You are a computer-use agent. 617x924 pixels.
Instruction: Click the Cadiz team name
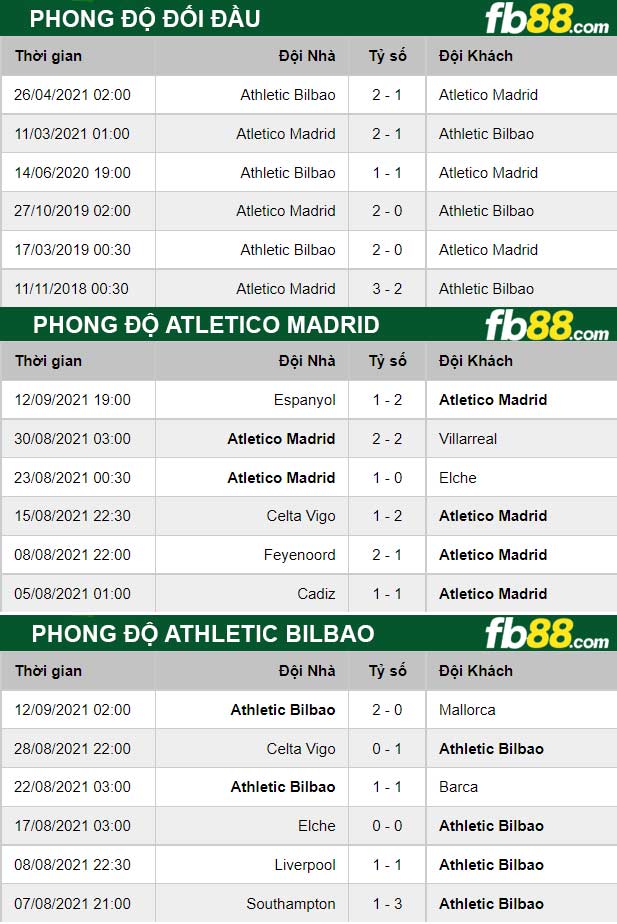click(316, 594)
